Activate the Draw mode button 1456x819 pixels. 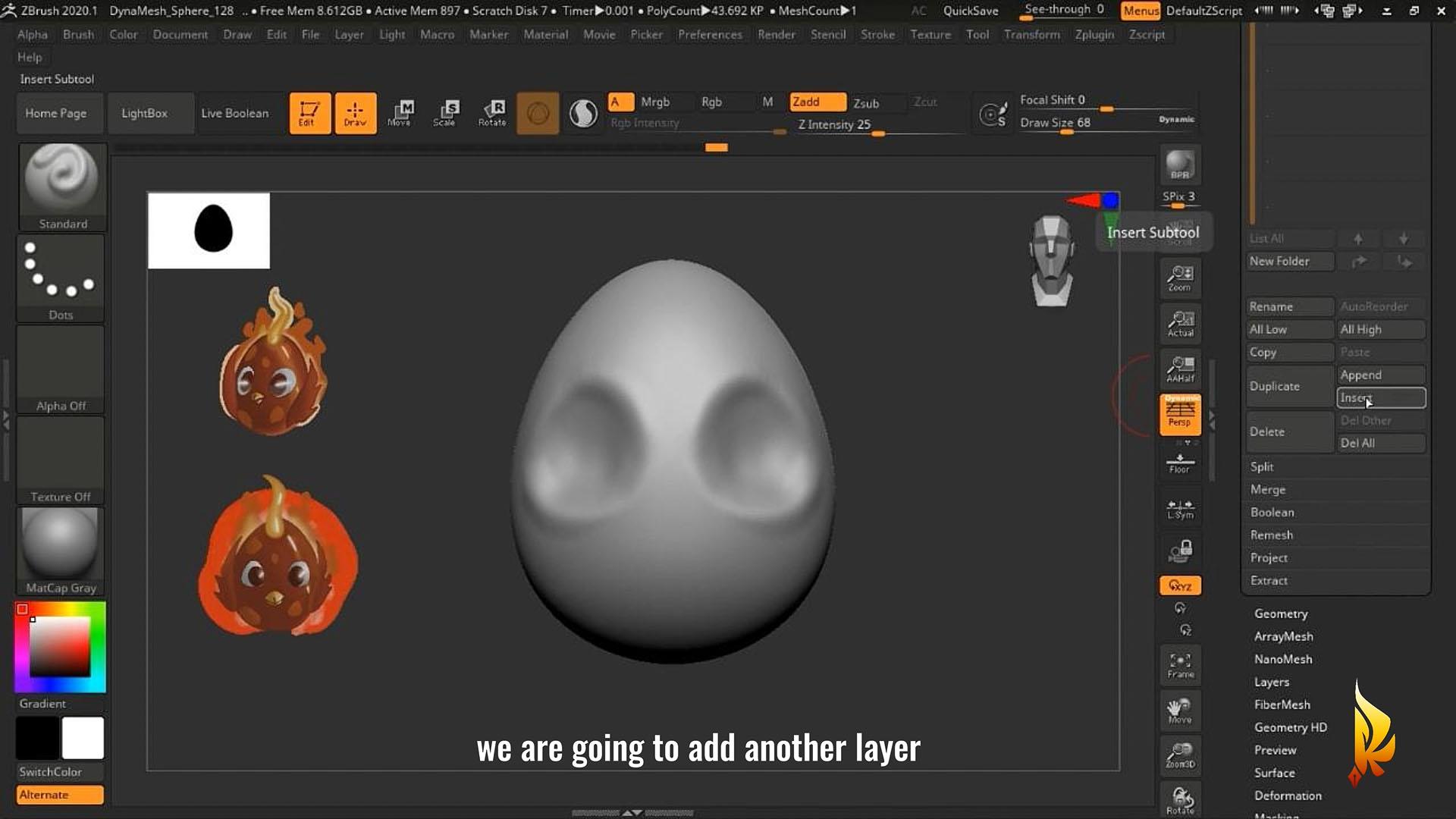coord(355,113)
